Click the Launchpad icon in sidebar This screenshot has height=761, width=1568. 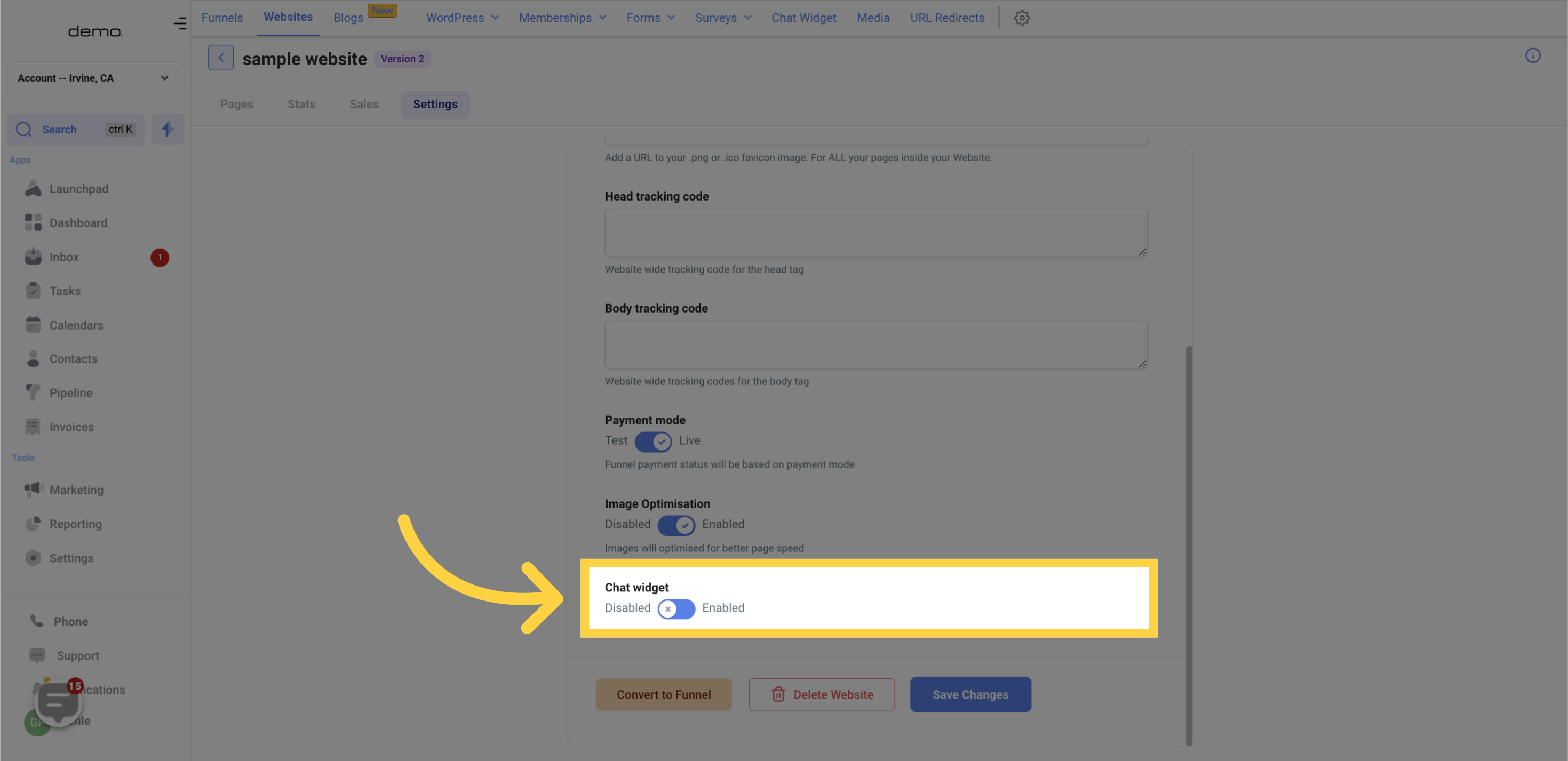coord(33,187)
